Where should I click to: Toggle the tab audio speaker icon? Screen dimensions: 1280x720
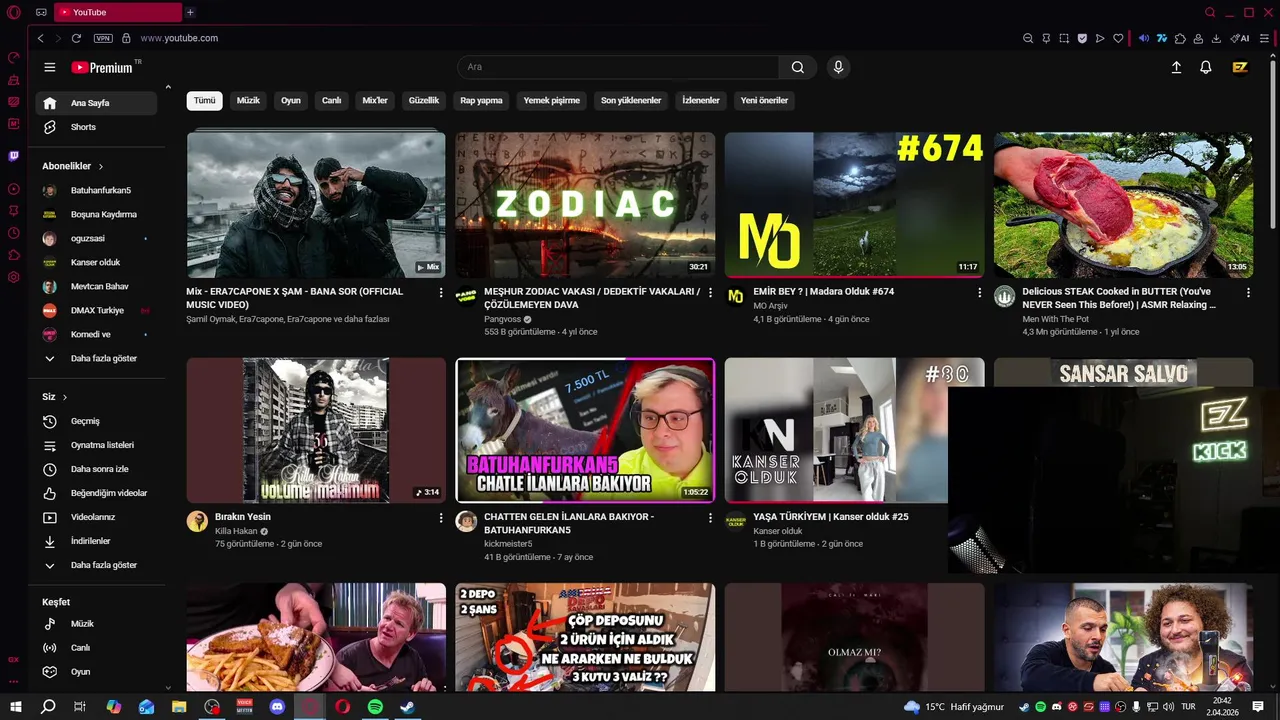[x=1144, y=38]
